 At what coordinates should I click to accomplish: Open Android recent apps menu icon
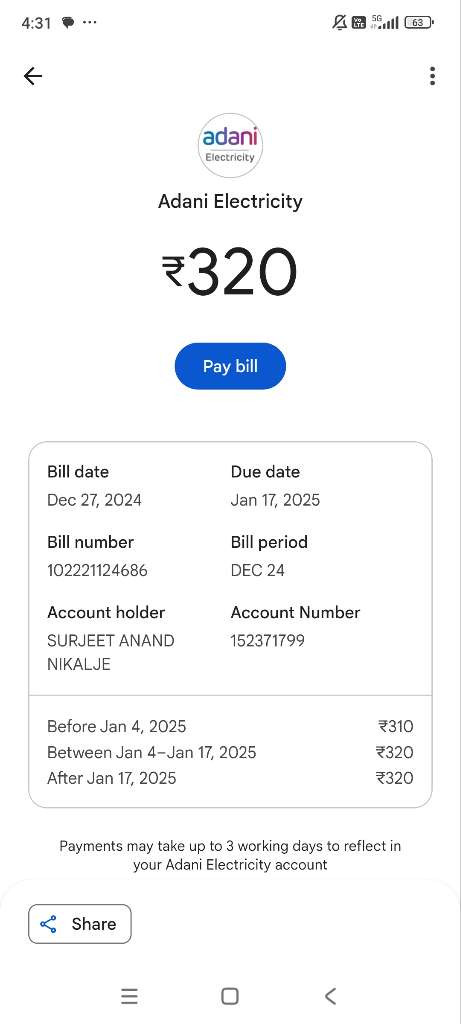tap(129, 996)
